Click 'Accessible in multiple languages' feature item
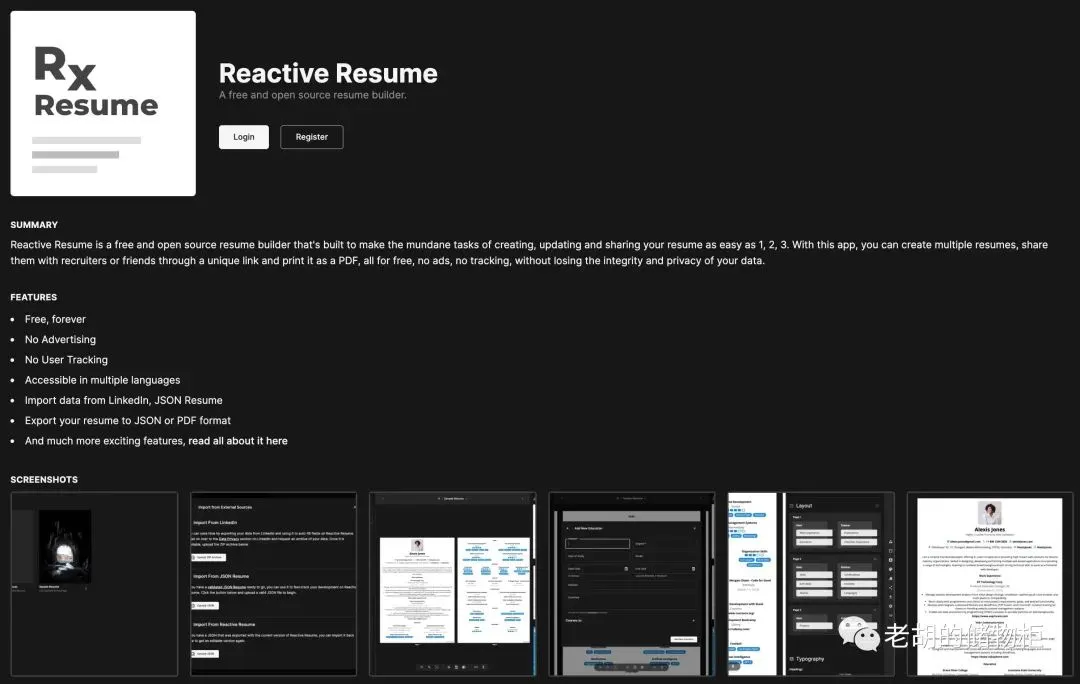 [103, 380]
